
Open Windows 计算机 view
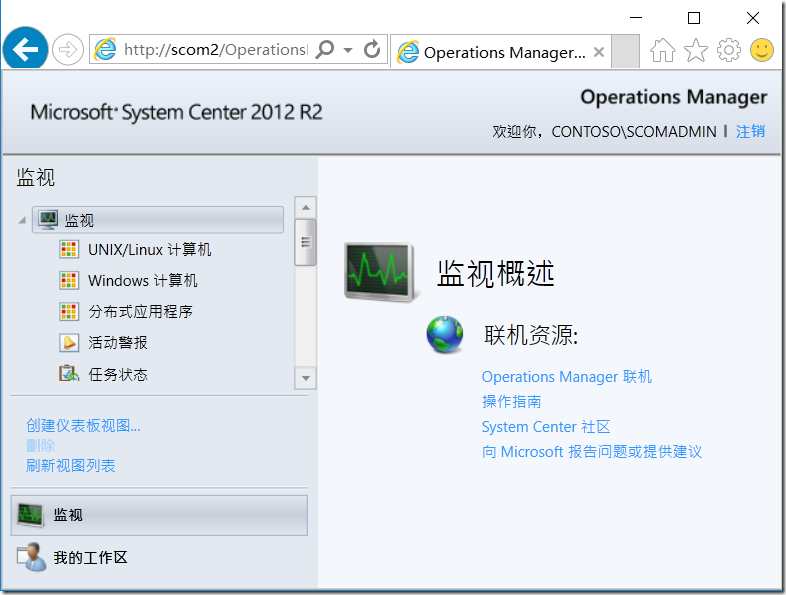[x=142, y=280]
